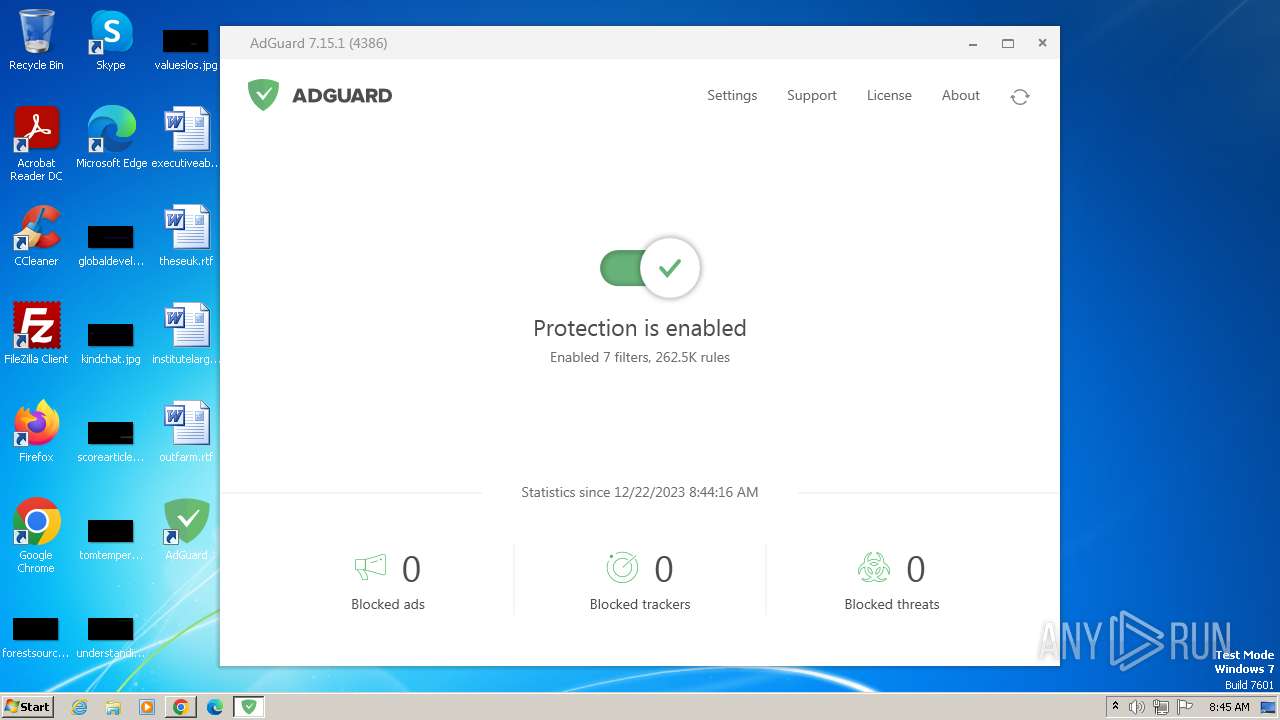Click the 8:45 AM taskbar clock
The width and height of the screenshot is (1280, 720).
(x=1229, y=707)
